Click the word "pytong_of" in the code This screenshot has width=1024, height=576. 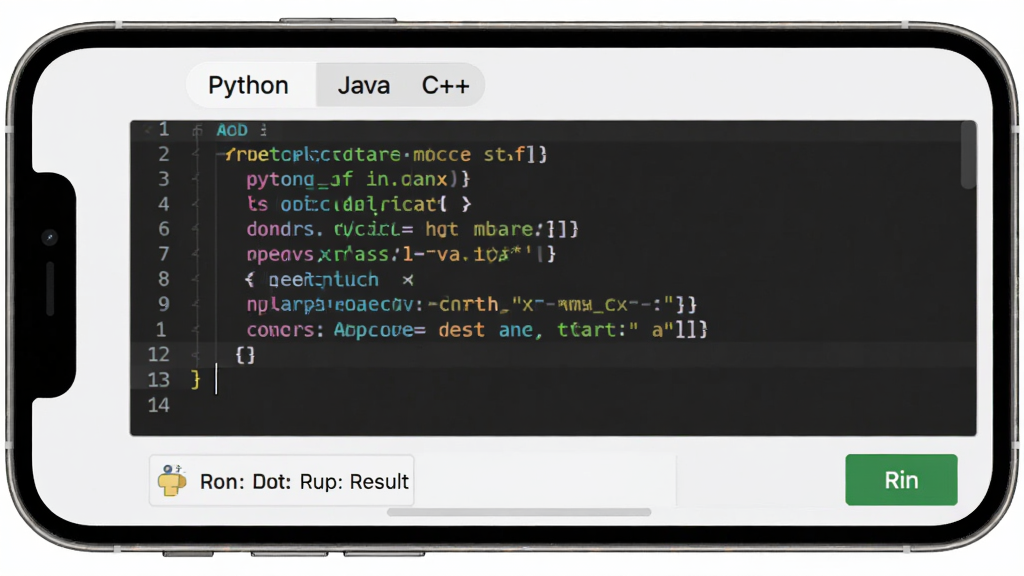300,179
